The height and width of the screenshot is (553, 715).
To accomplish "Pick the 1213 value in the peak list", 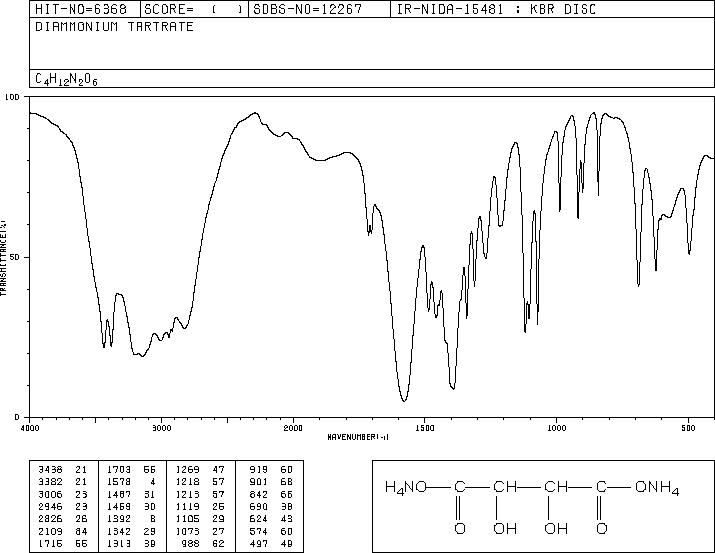I will click(x=187, y=494).
